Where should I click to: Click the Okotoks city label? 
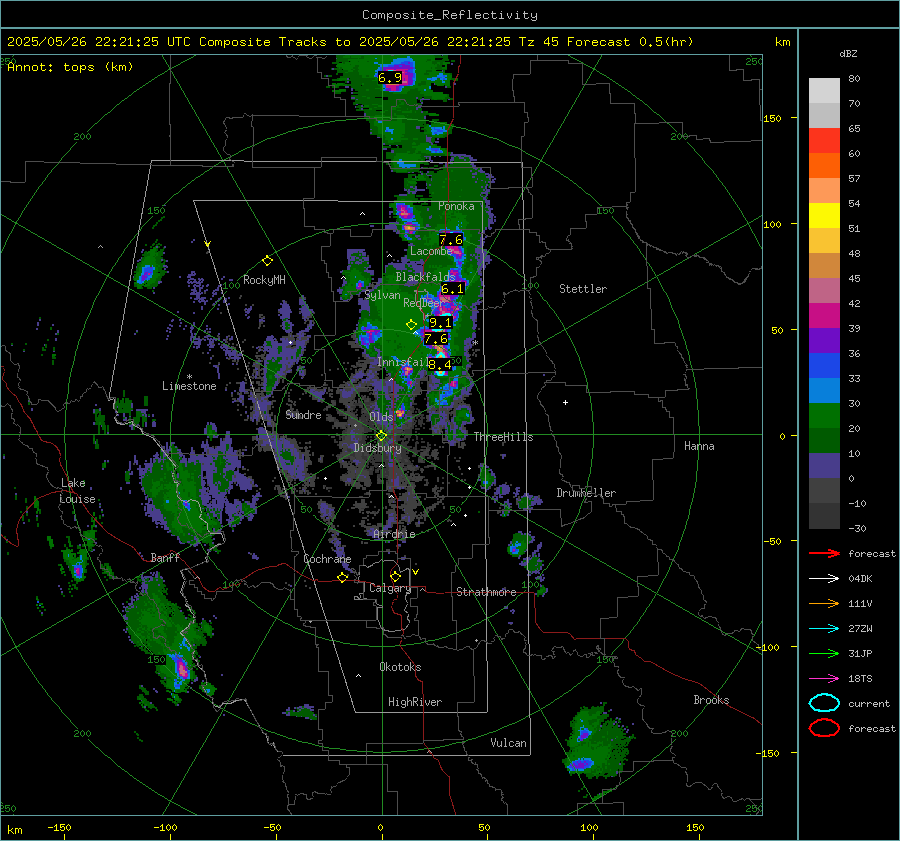400,667
